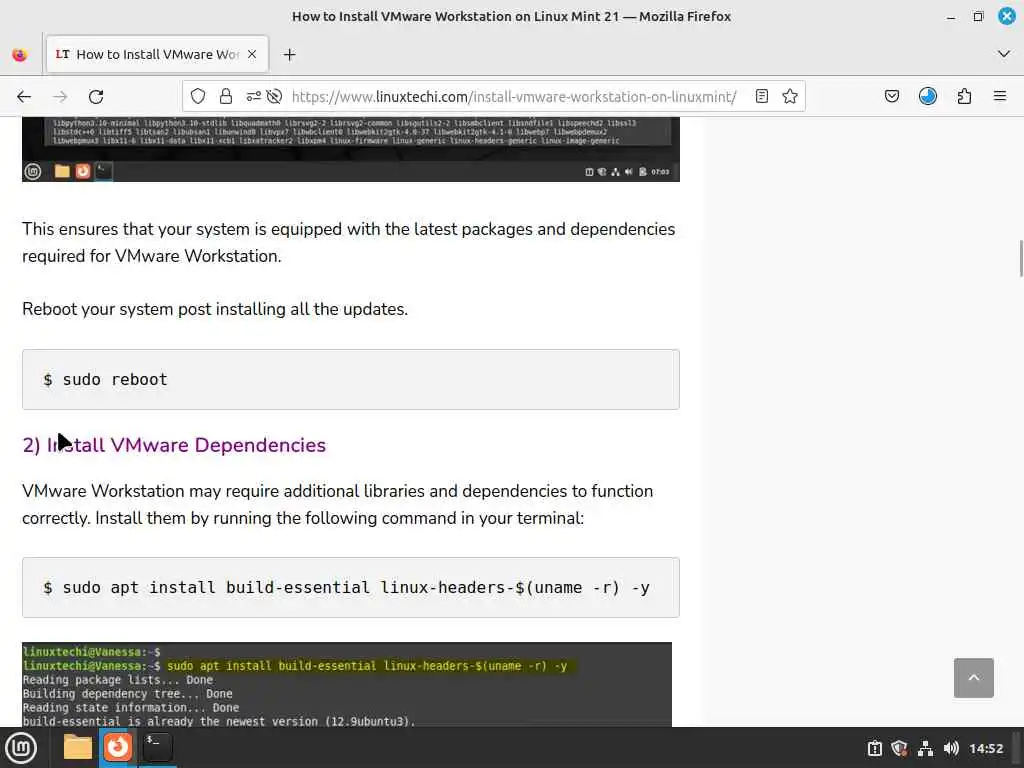Launch the Files folder from the panel
The height and width of the screenshot is (768, 1024).
coord(78,747)
